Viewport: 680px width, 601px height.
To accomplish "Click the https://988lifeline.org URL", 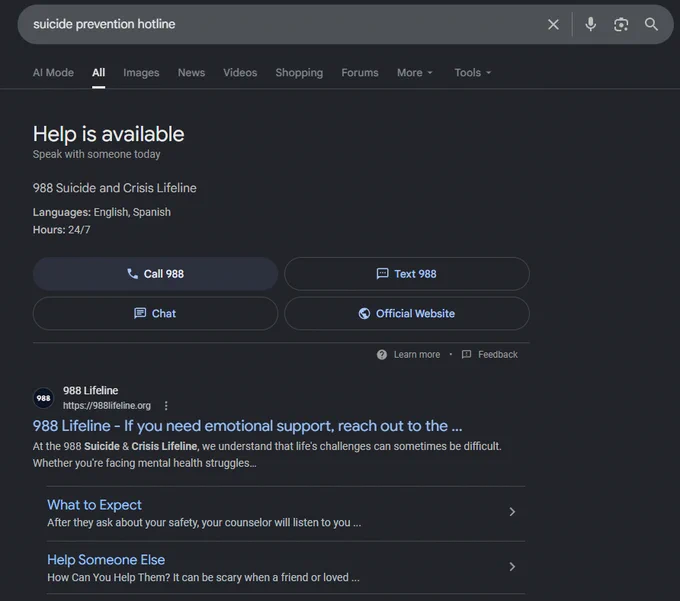I will [x=107, y=405].
